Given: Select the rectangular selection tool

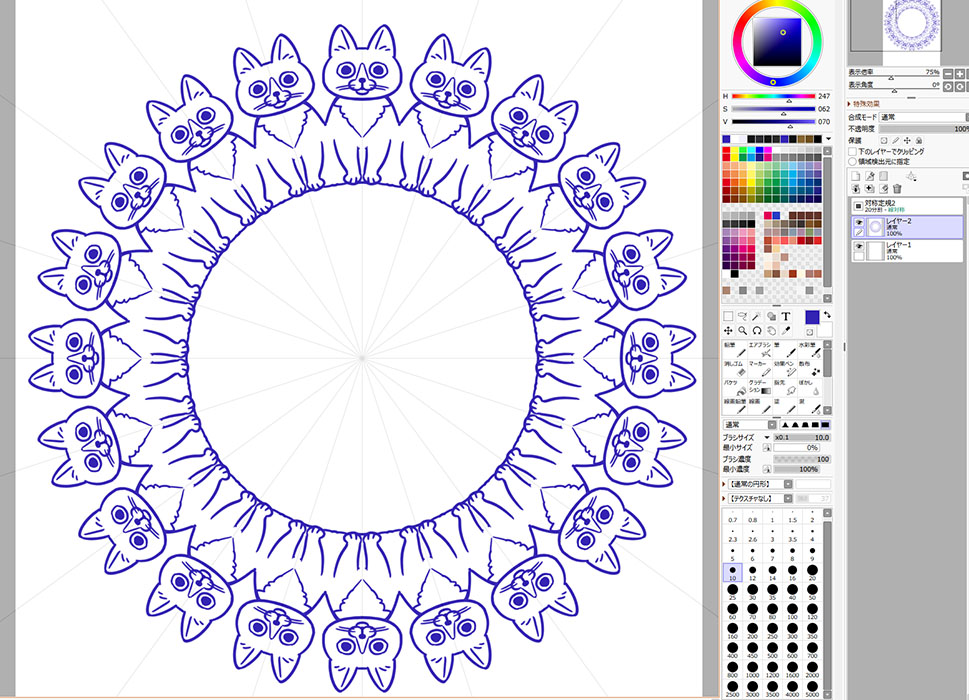Looking at the screenshot, I should 728,316.
